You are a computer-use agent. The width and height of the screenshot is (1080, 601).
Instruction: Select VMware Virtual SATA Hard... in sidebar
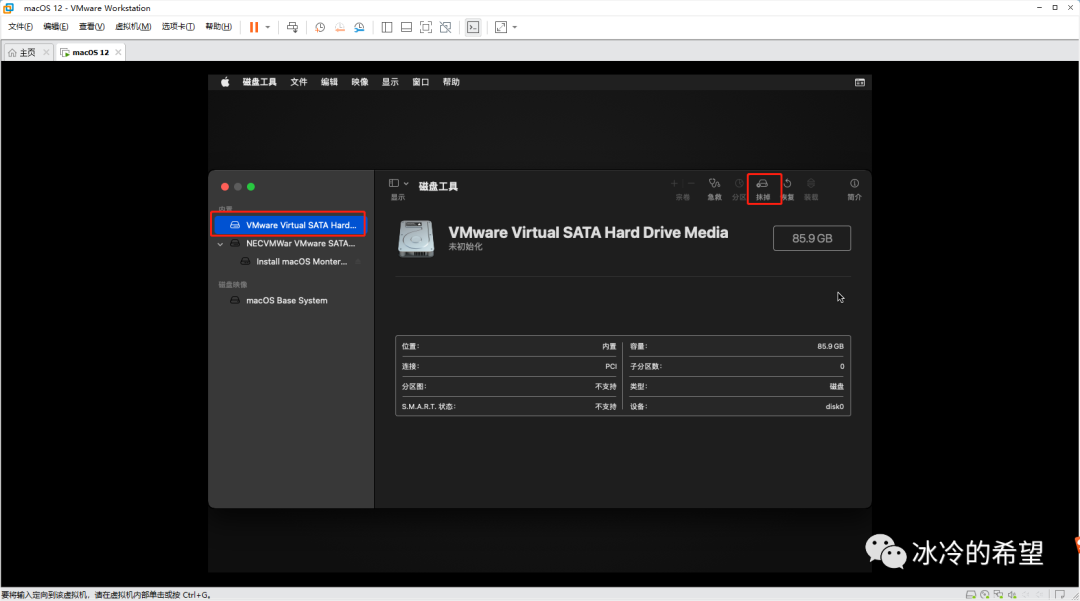tap(289, 225)
